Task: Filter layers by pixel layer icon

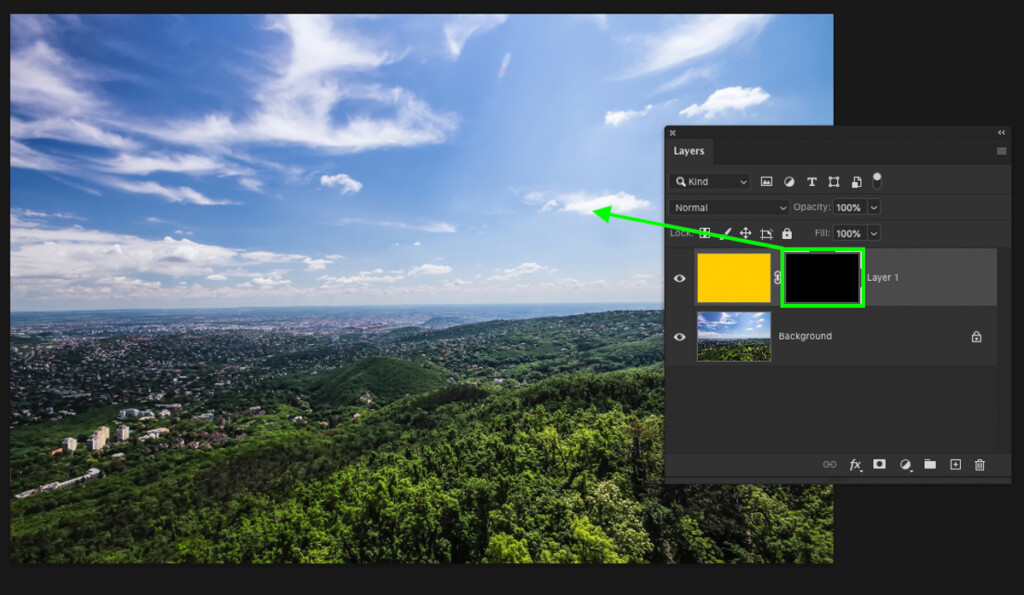Action: pos(767,182)
